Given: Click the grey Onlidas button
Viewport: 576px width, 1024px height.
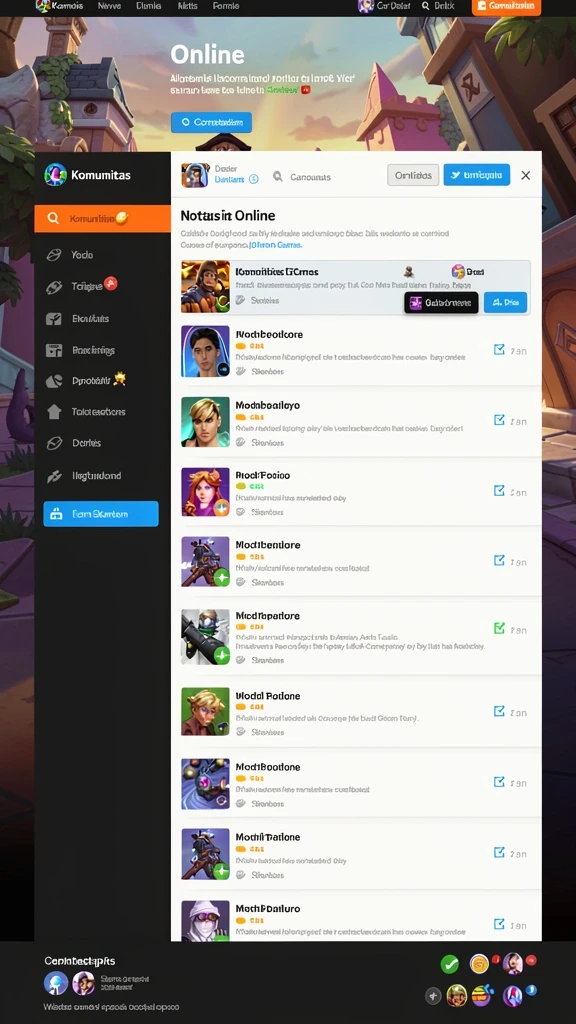Looking at the screenshot, I should (413, 175).
